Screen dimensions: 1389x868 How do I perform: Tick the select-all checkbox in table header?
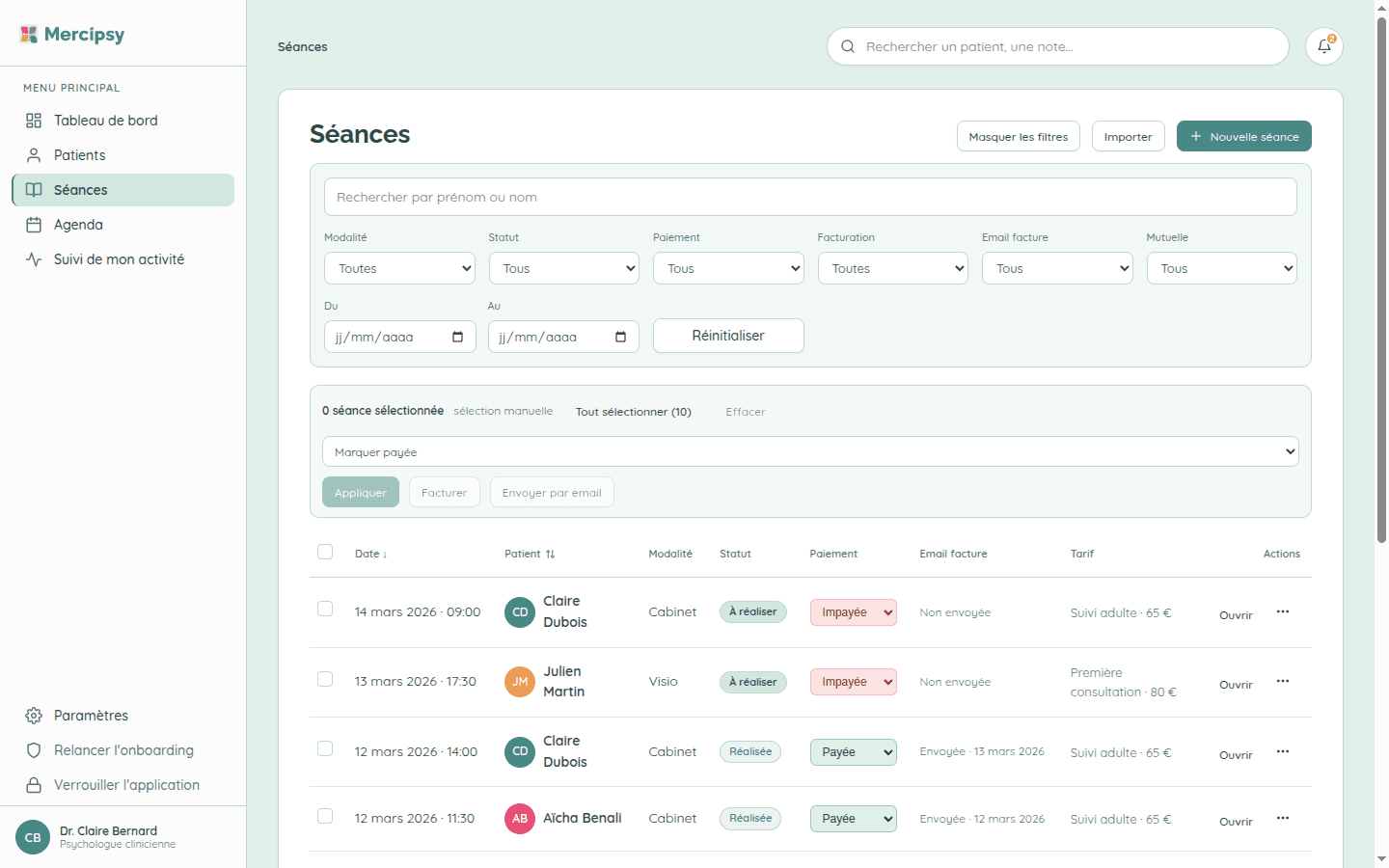325,552
